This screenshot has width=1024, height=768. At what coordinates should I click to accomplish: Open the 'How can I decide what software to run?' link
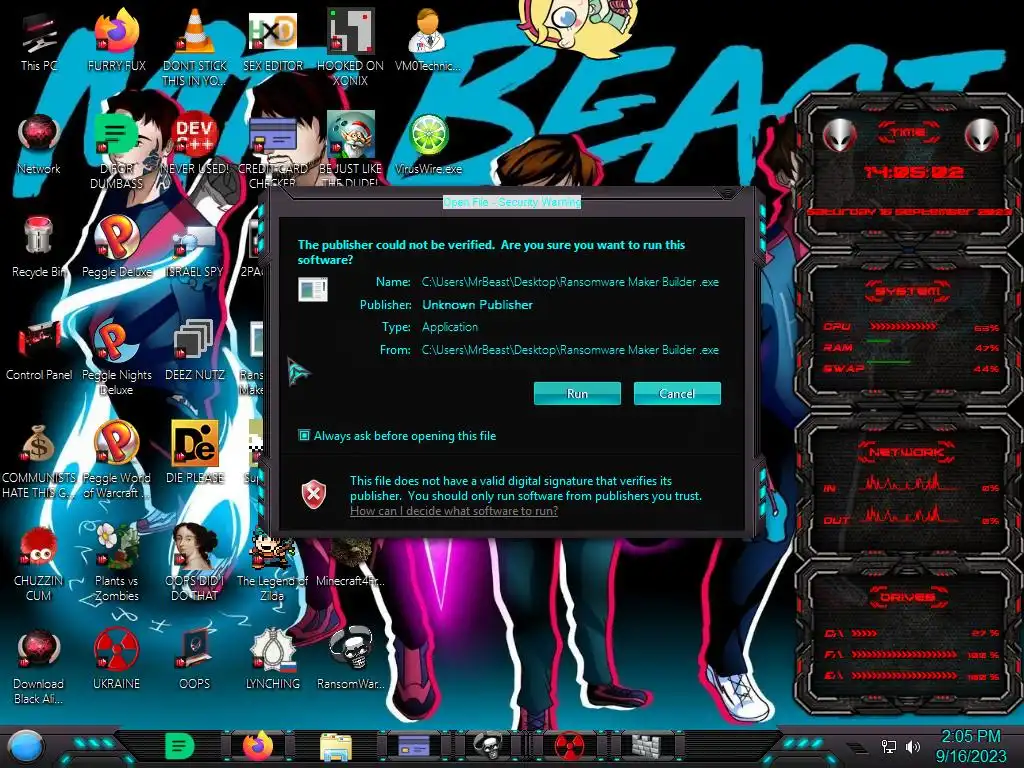(454, 511)
